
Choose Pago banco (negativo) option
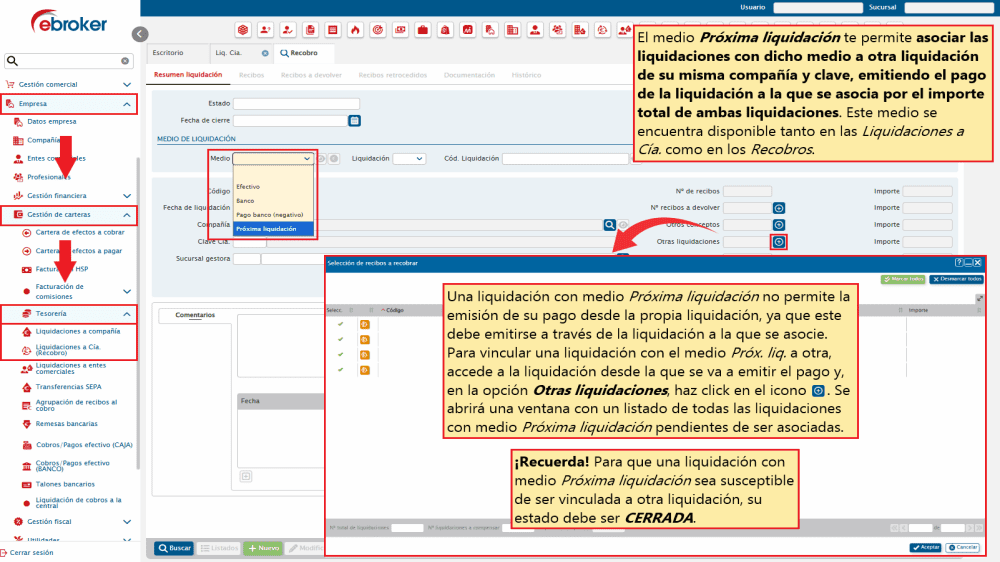[x=273, y=215]
